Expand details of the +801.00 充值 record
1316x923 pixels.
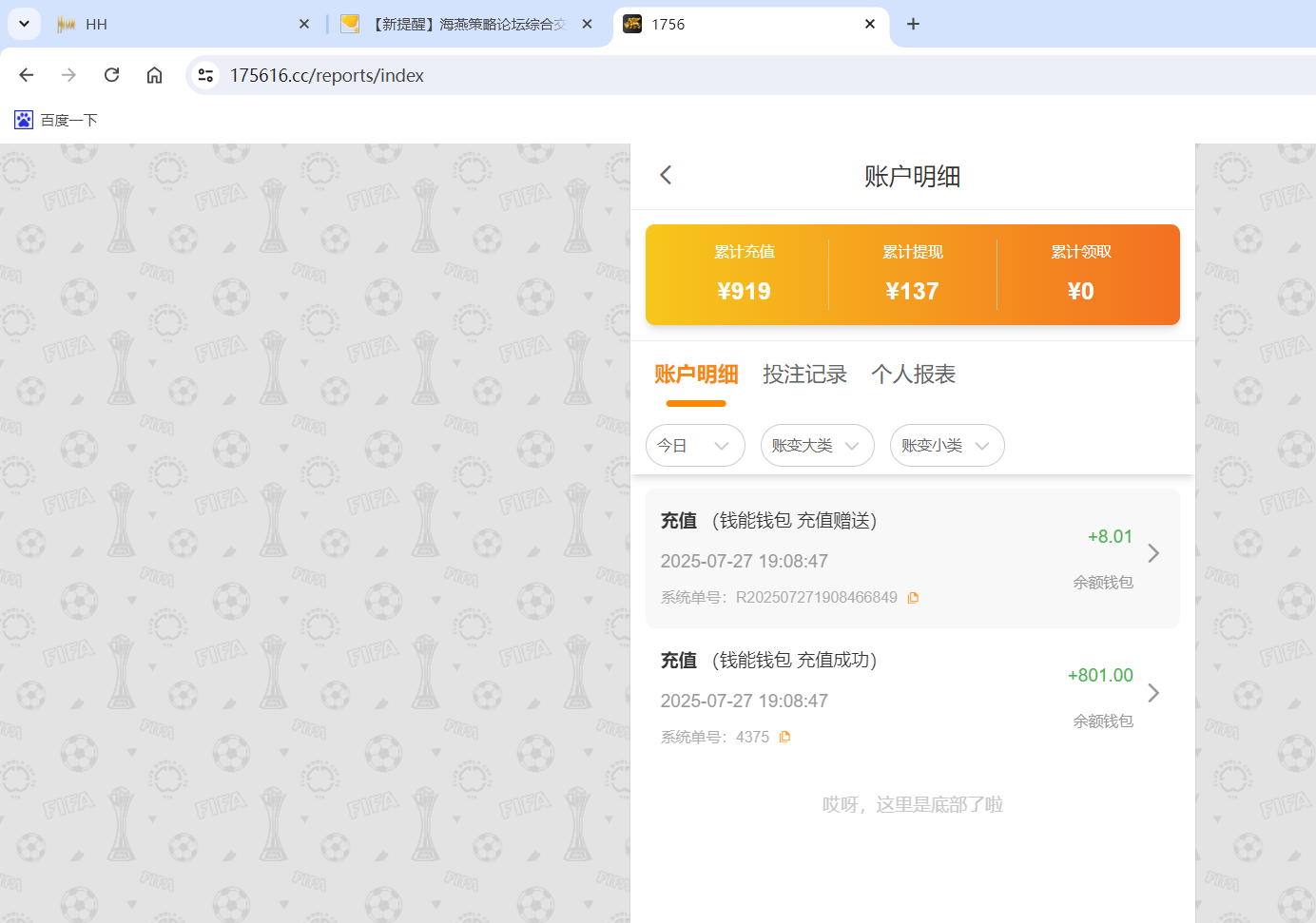click(x=1153, y=692)
